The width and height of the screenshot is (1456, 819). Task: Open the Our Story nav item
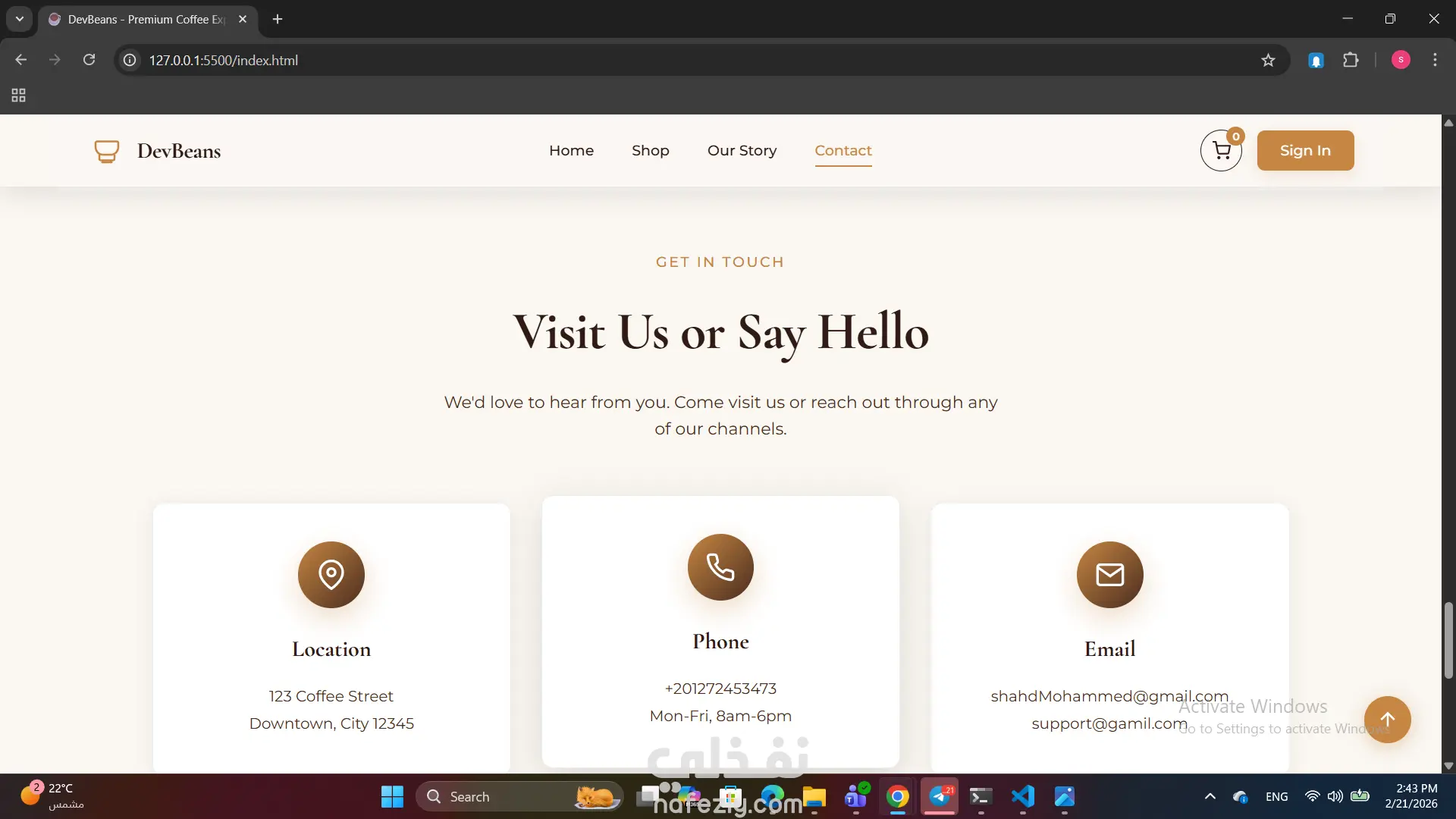tap(742, 151)
